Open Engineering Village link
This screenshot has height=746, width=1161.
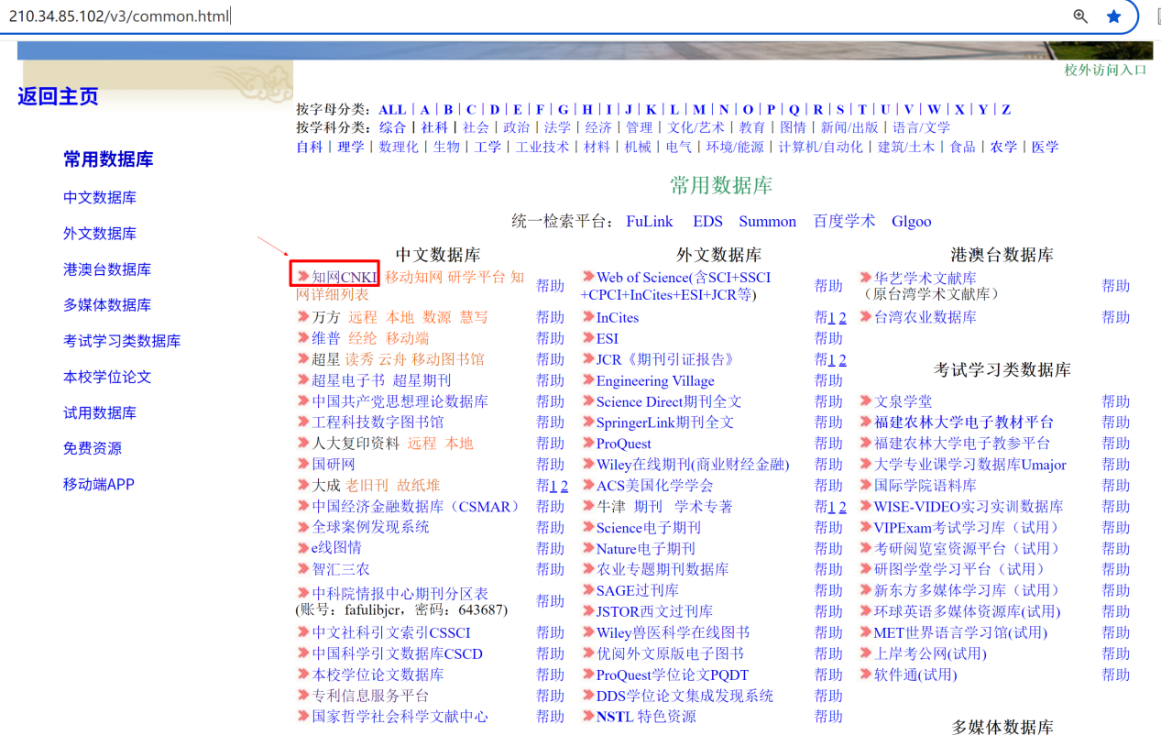point(655,381)
